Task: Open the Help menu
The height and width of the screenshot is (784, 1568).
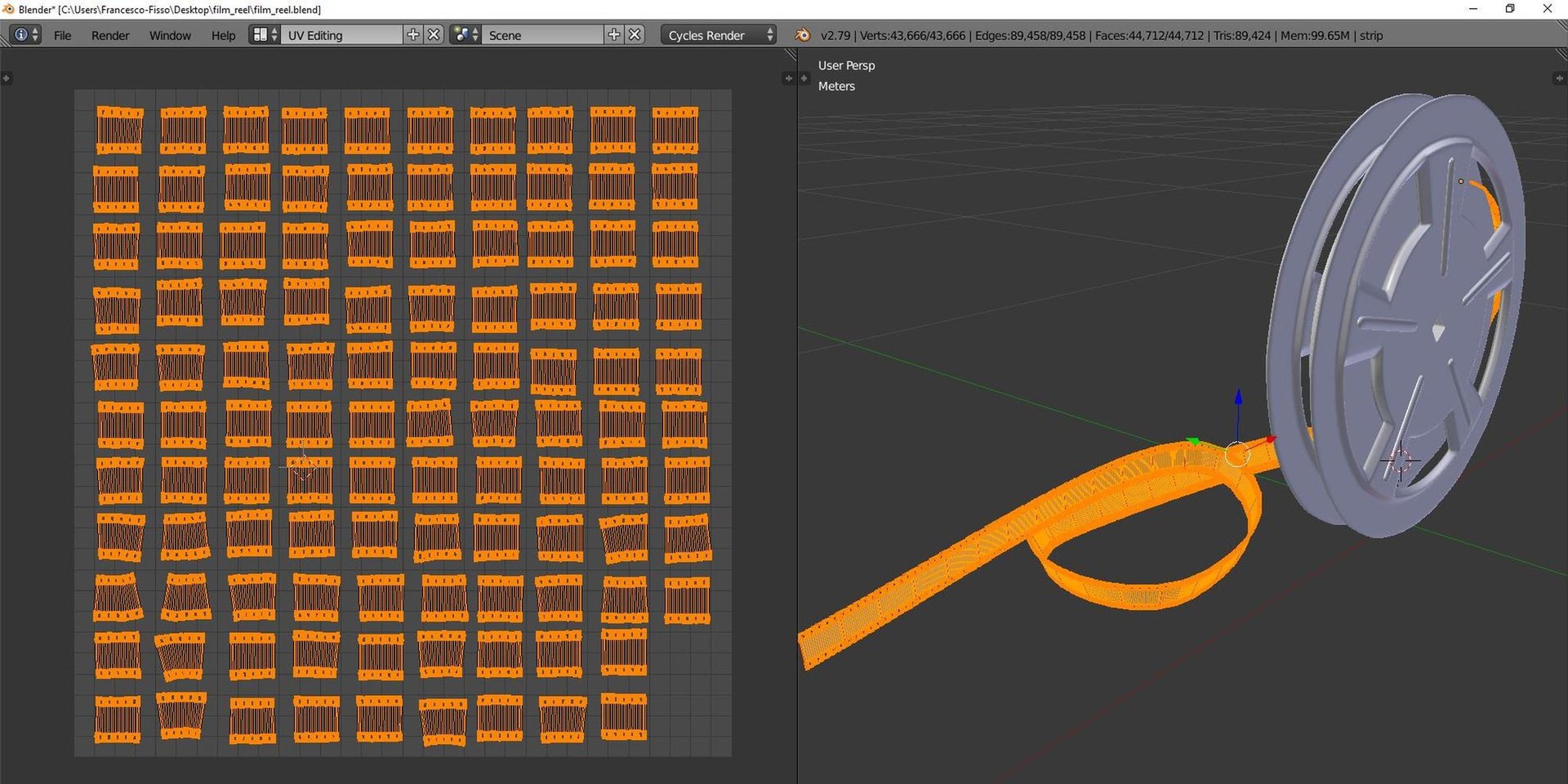Action: (x=223, y=35)
